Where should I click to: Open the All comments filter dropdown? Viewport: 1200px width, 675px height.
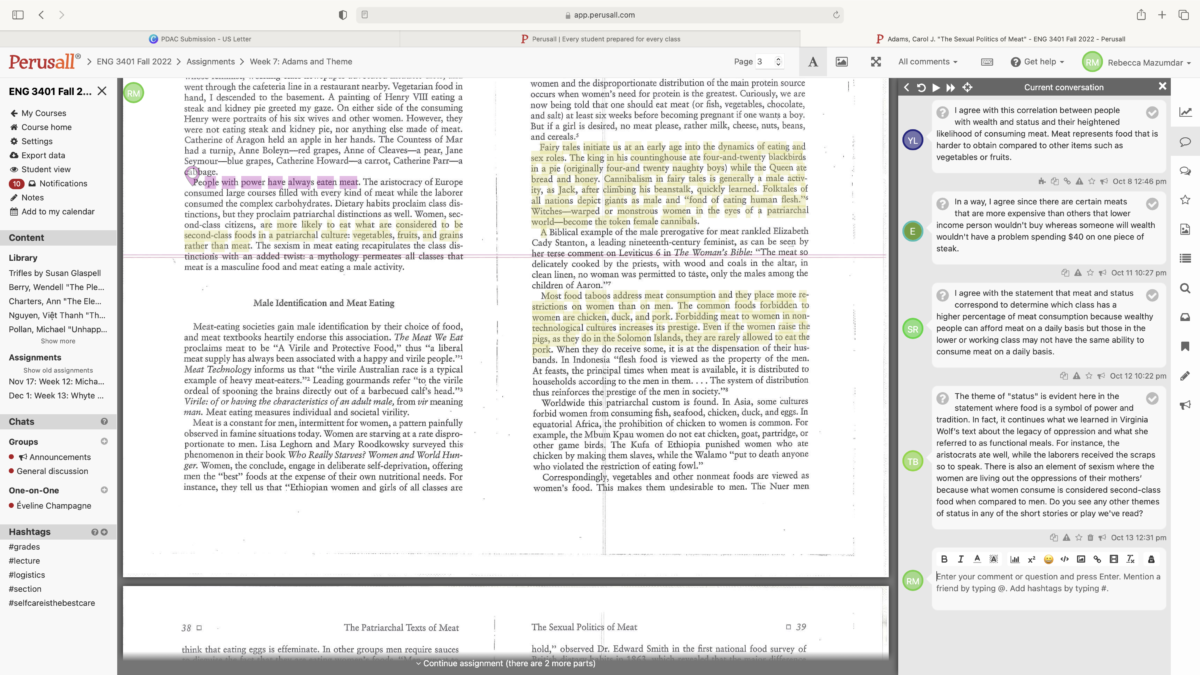tap(930, 62)
